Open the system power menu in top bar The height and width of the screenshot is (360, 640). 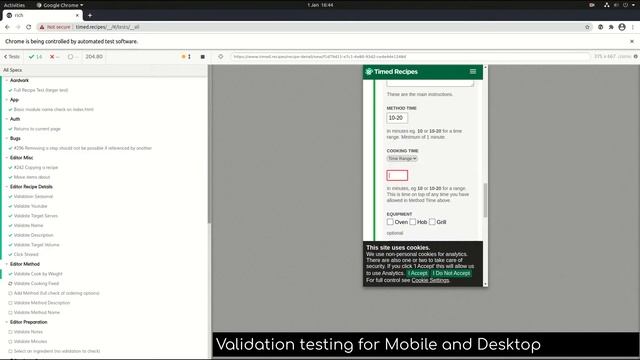[625, 5]
